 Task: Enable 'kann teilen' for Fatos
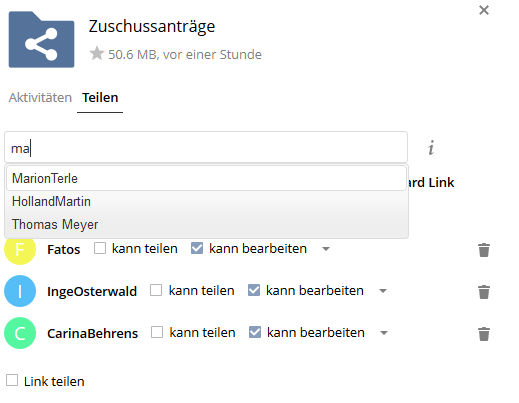100,248
